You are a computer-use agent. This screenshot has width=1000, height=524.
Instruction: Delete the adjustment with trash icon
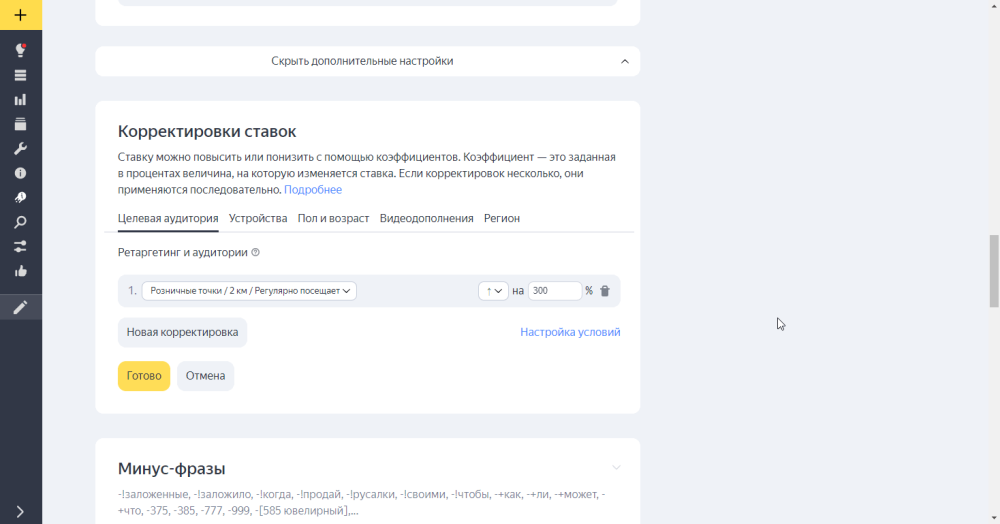[x=604, y=291]
